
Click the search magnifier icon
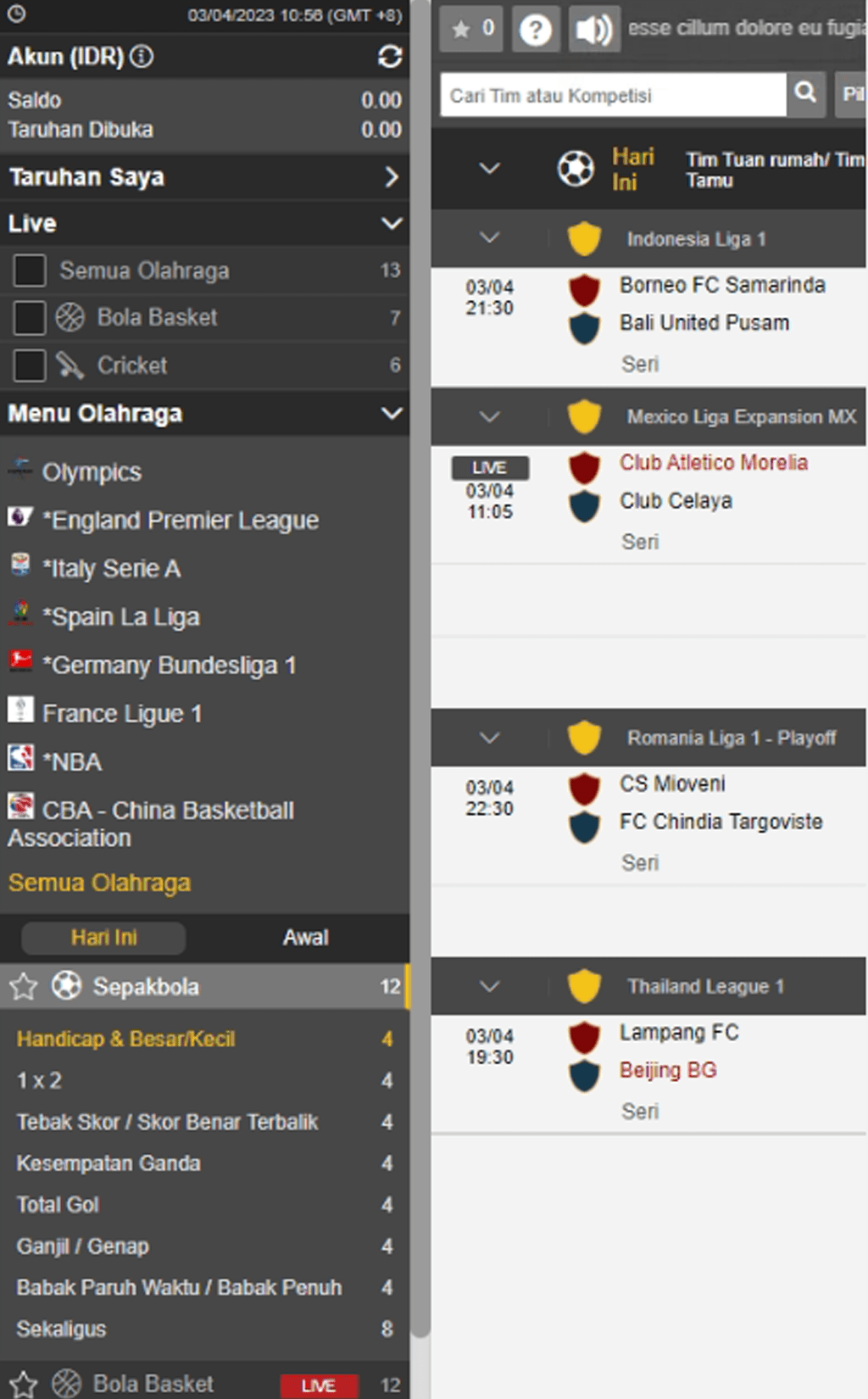(805, 93)
